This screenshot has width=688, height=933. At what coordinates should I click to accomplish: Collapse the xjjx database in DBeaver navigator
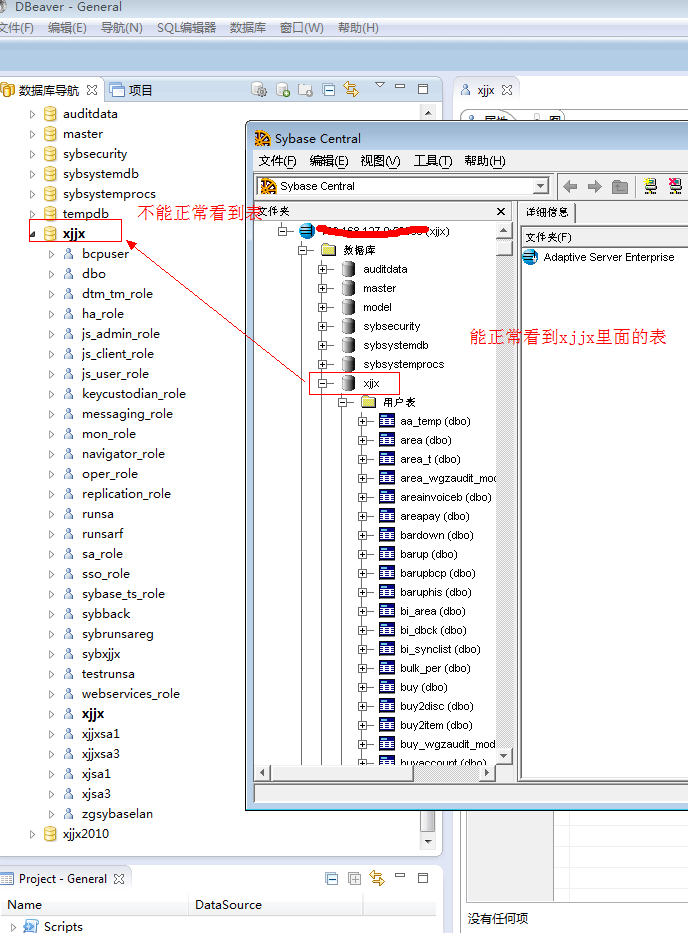33,234
